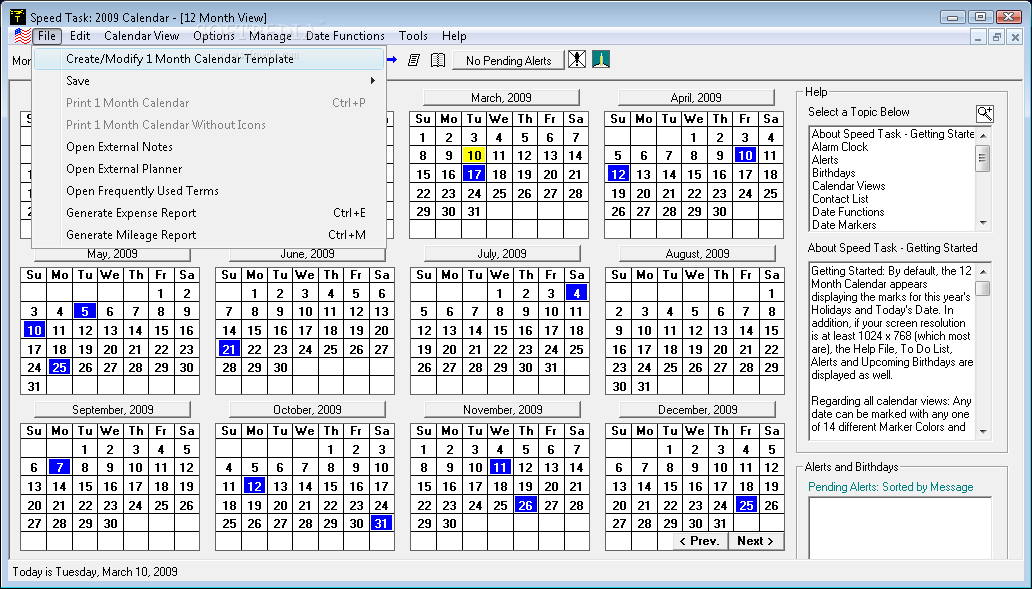Select Open Frequently Used Terms
1032x589 pixels.
208,191
